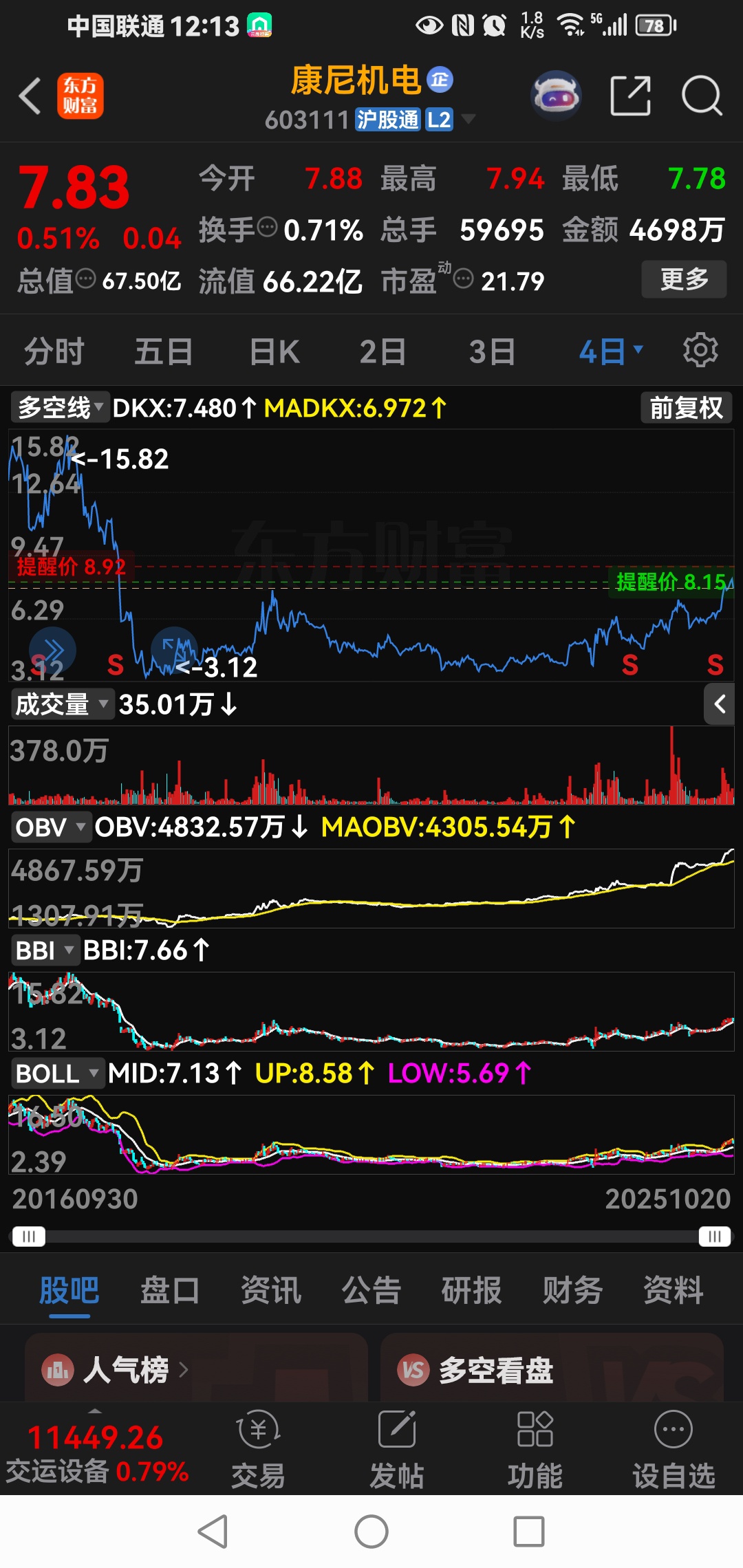Tap the 企 enterprise badge icon
743x1568 pixels.
[x=440, y=80]
